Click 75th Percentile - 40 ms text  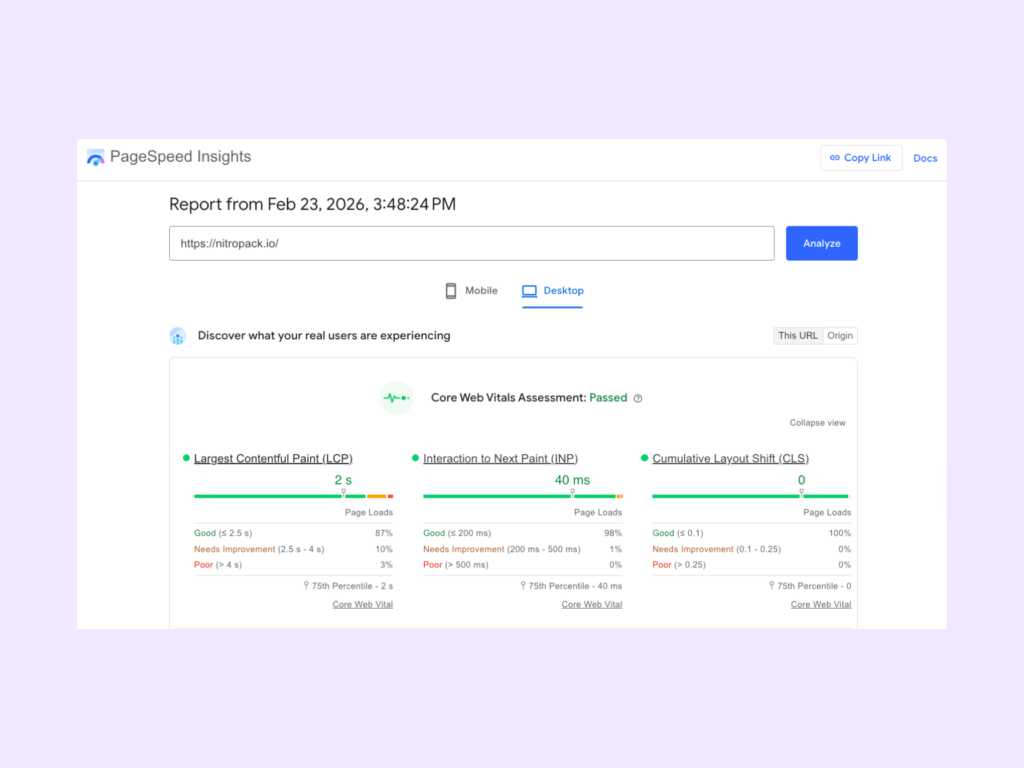click(x=575, y=586)
